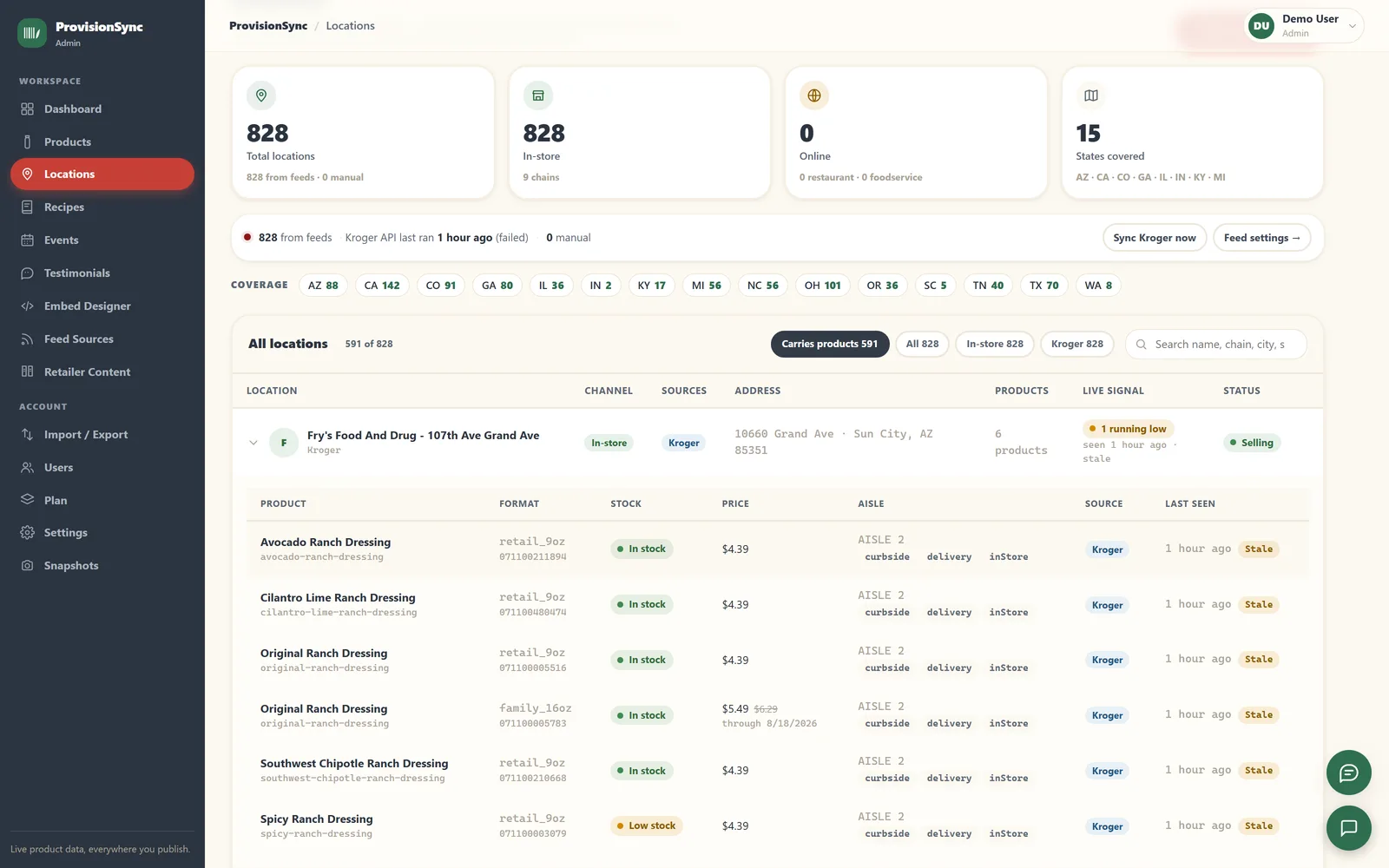Click the Settings gear icon
The height and width of the screenshot is (868, 1389).
27,533
